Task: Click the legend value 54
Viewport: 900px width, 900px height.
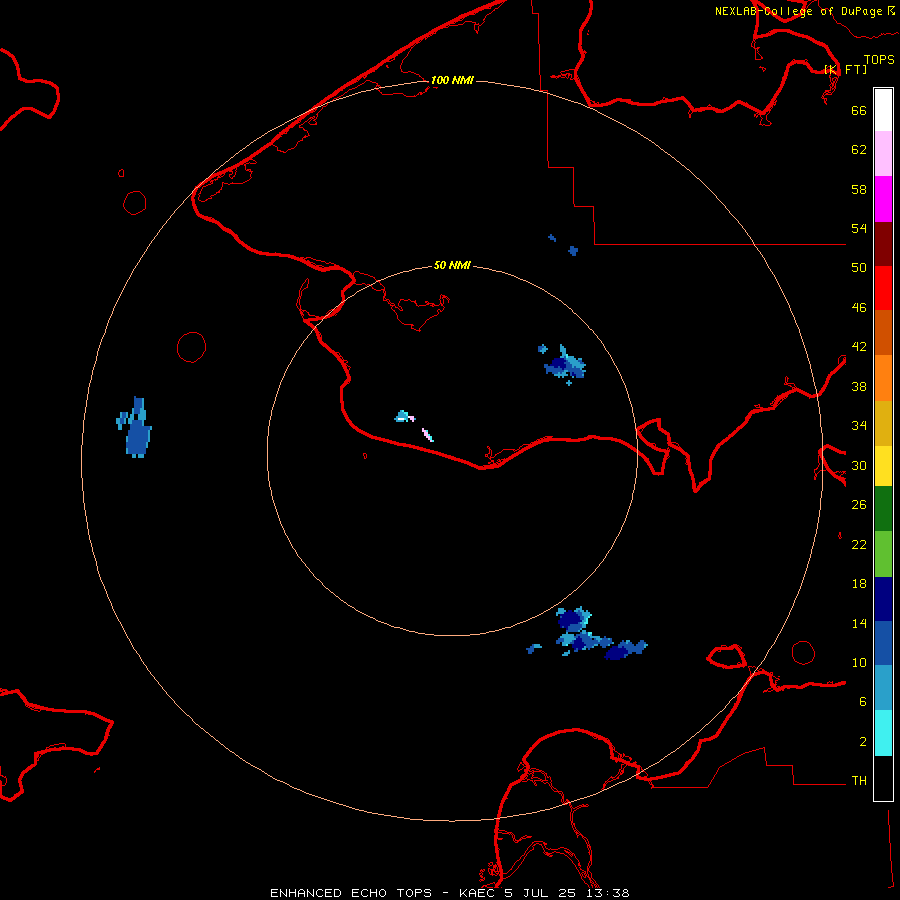Action: click(859, 228)
